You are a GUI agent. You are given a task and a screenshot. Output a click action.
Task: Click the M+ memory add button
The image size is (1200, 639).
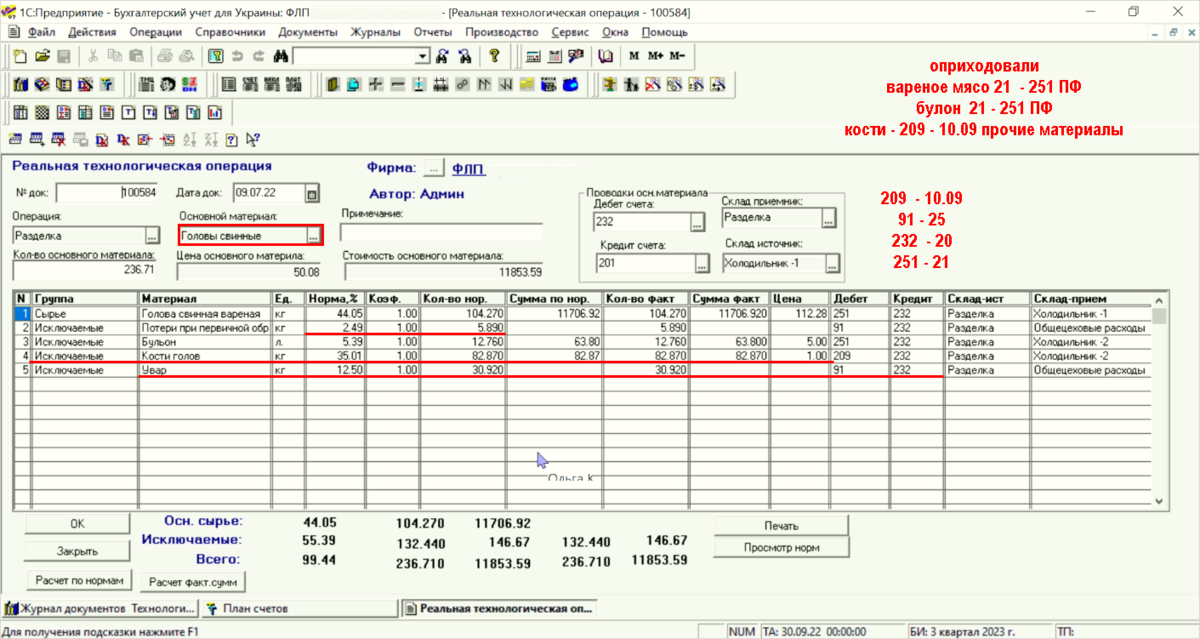pos(655,56)
